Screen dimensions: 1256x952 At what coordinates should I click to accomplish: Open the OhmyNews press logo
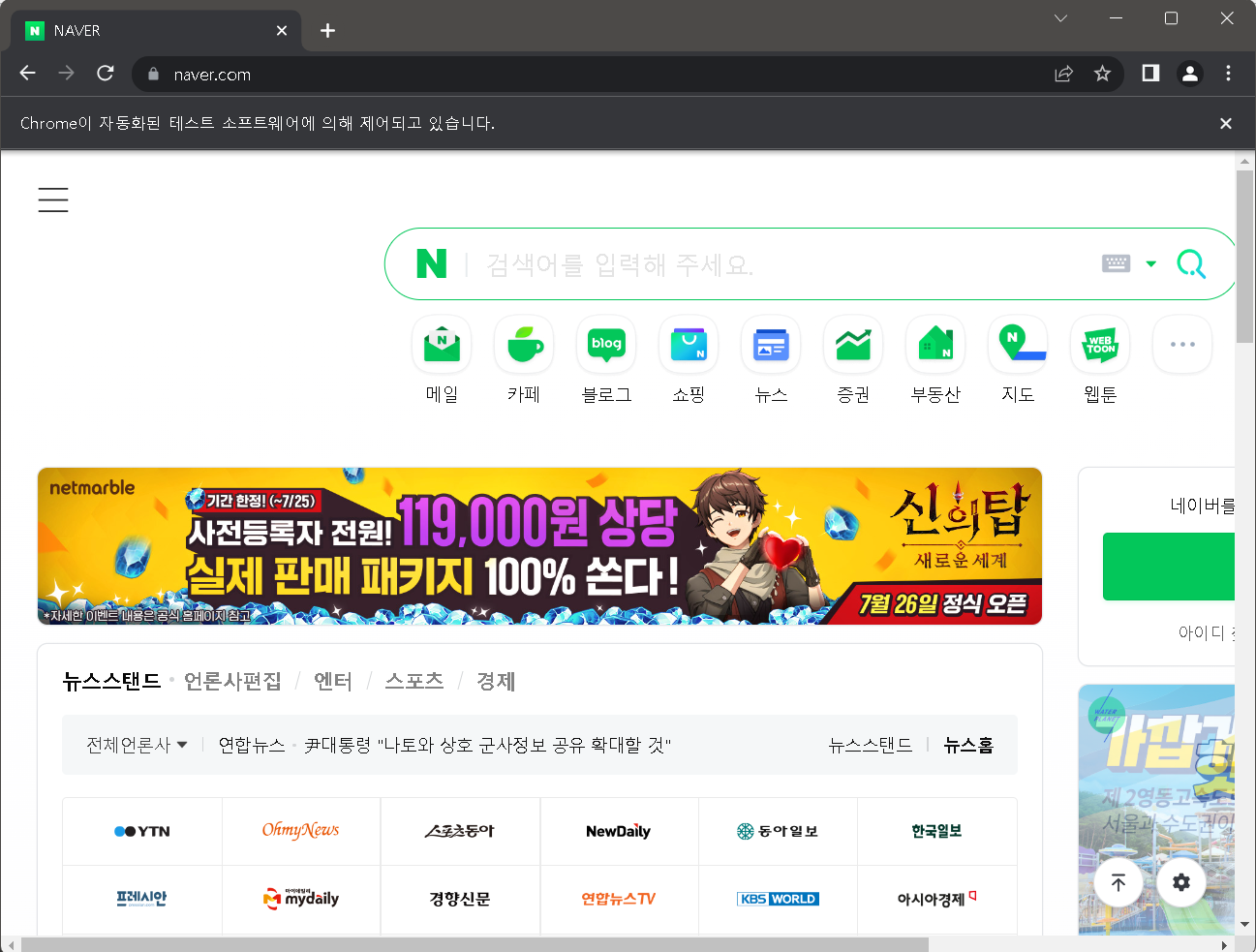tap(301, 831)
